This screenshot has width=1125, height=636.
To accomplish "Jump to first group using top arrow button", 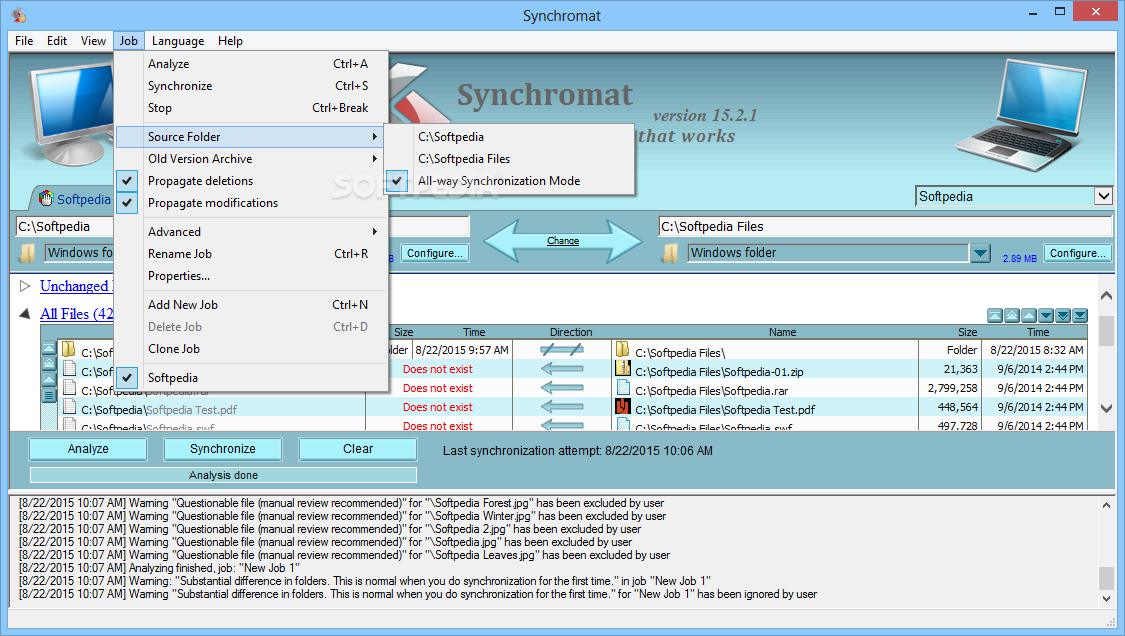I will pos(994,316).
